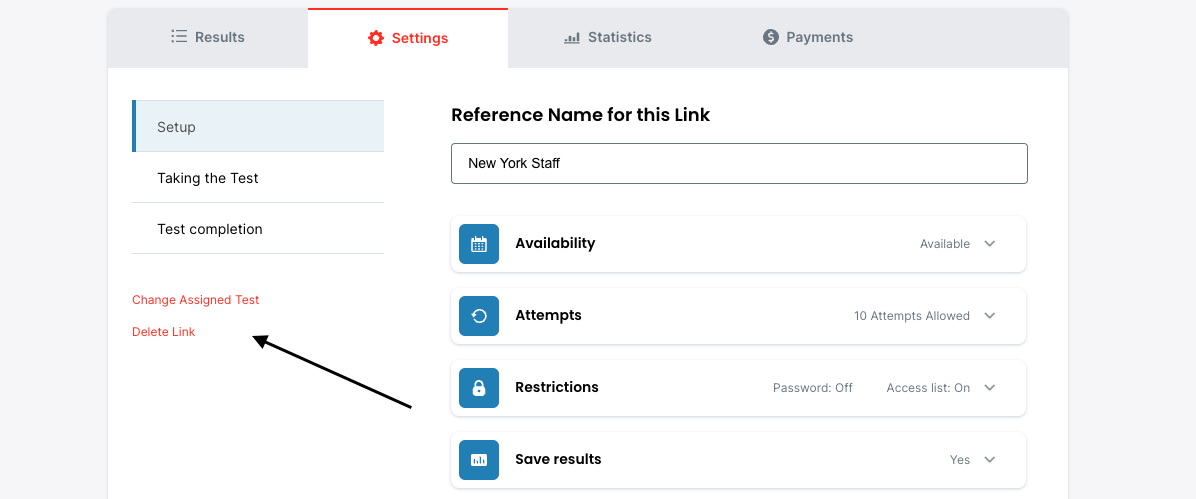
Task: Expand the Save results section chevron
Action: point(989,460)
